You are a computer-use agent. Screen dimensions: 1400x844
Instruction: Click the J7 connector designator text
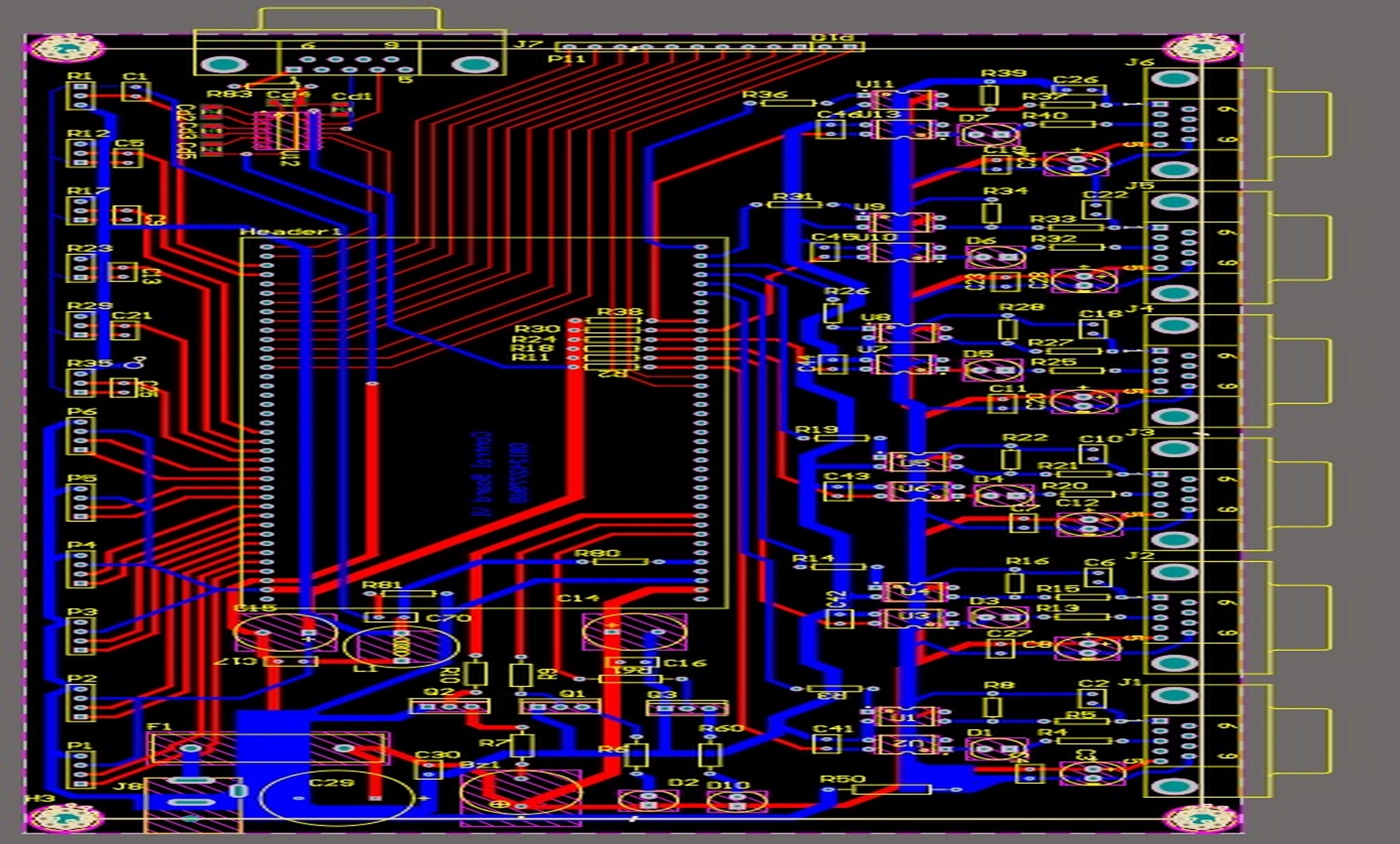(x=528, y=45)
